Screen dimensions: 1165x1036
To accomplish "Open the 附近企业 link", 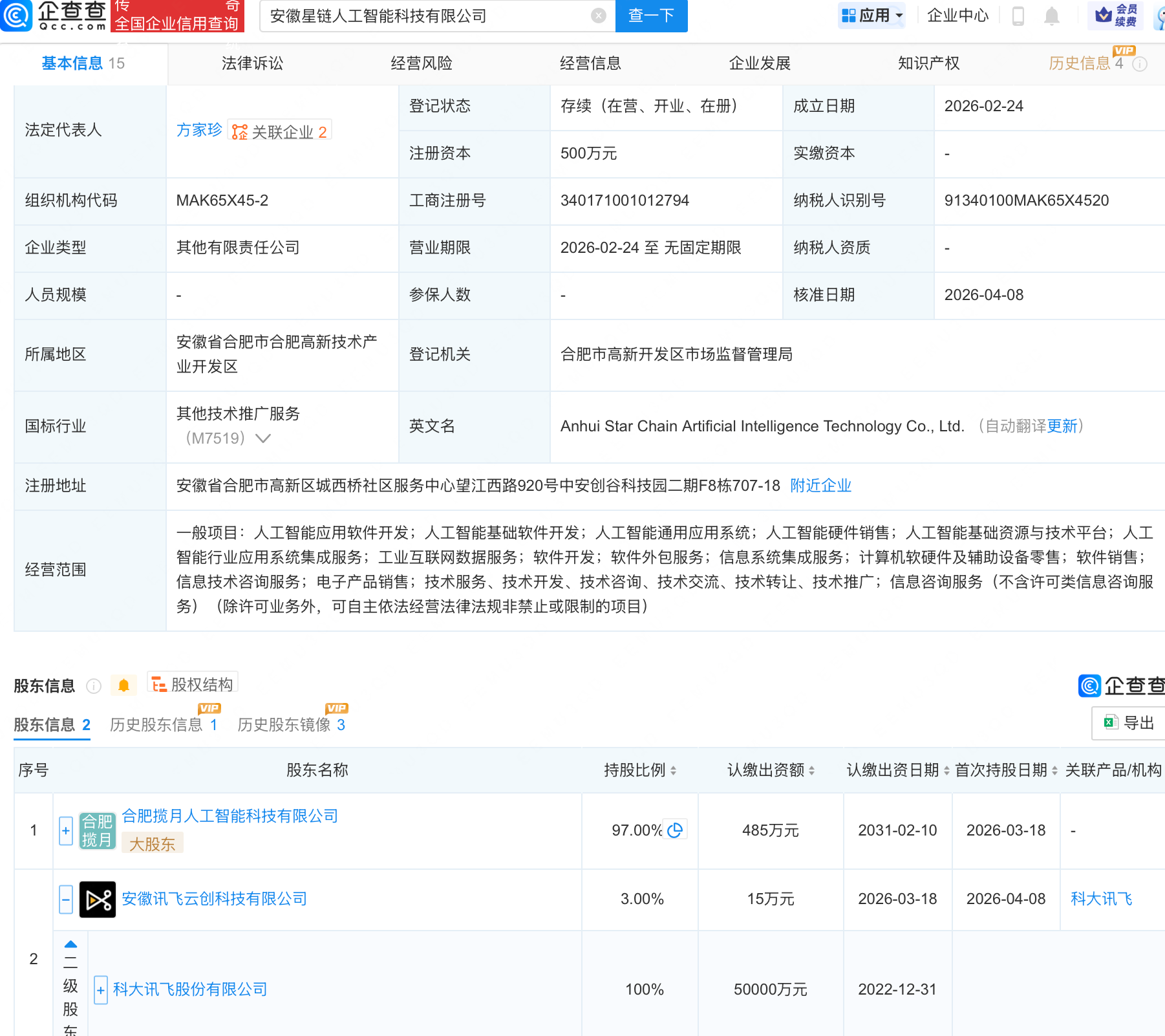I will (x=820, y=486).
